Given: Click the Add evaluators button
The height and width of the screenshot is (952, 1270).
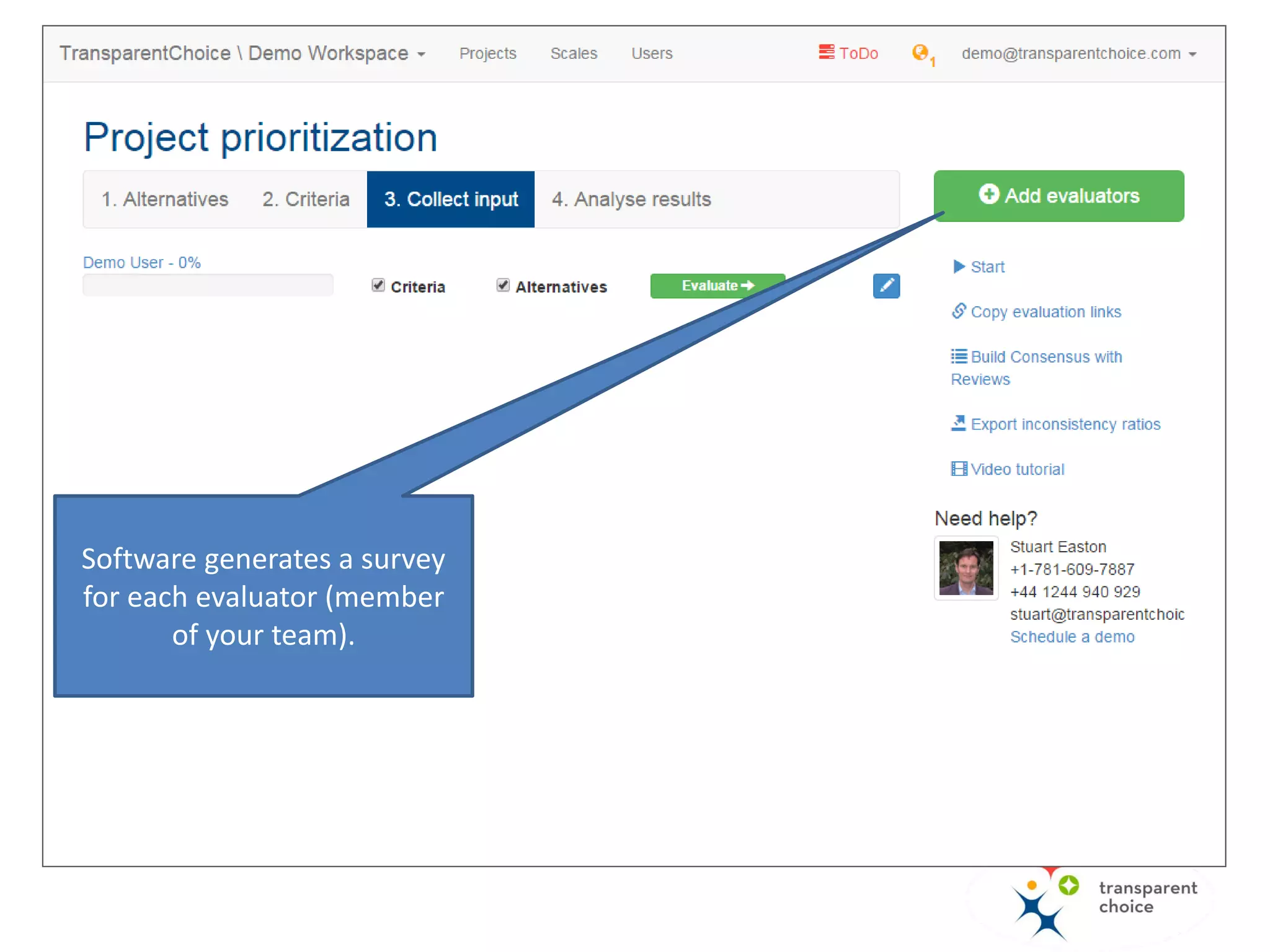Looking at the screenshot, I should coord(1059,196).
